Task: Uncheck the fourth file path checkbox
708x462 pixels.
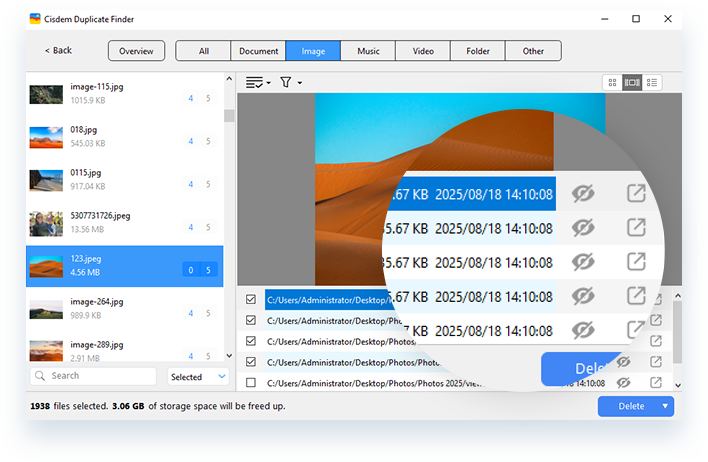Action: pyautogui.click(x=251, y=362)
